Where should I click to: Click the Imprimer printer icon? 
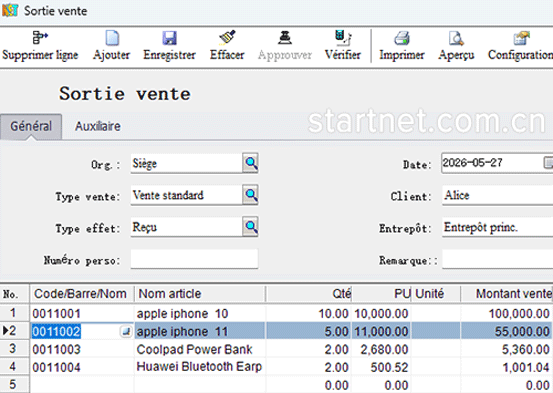pos(402,38)
